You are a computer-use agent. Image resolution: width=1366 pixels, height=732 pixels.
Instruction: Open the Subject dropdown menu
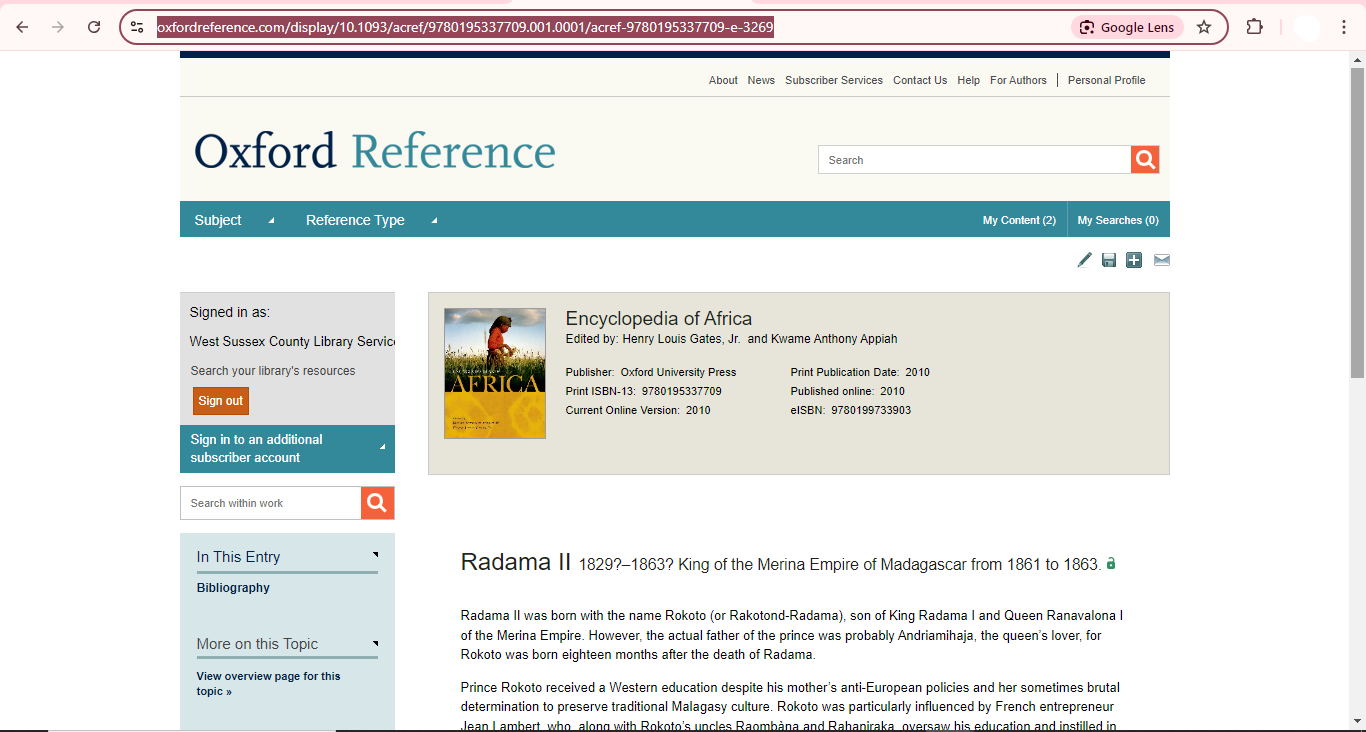234,220
